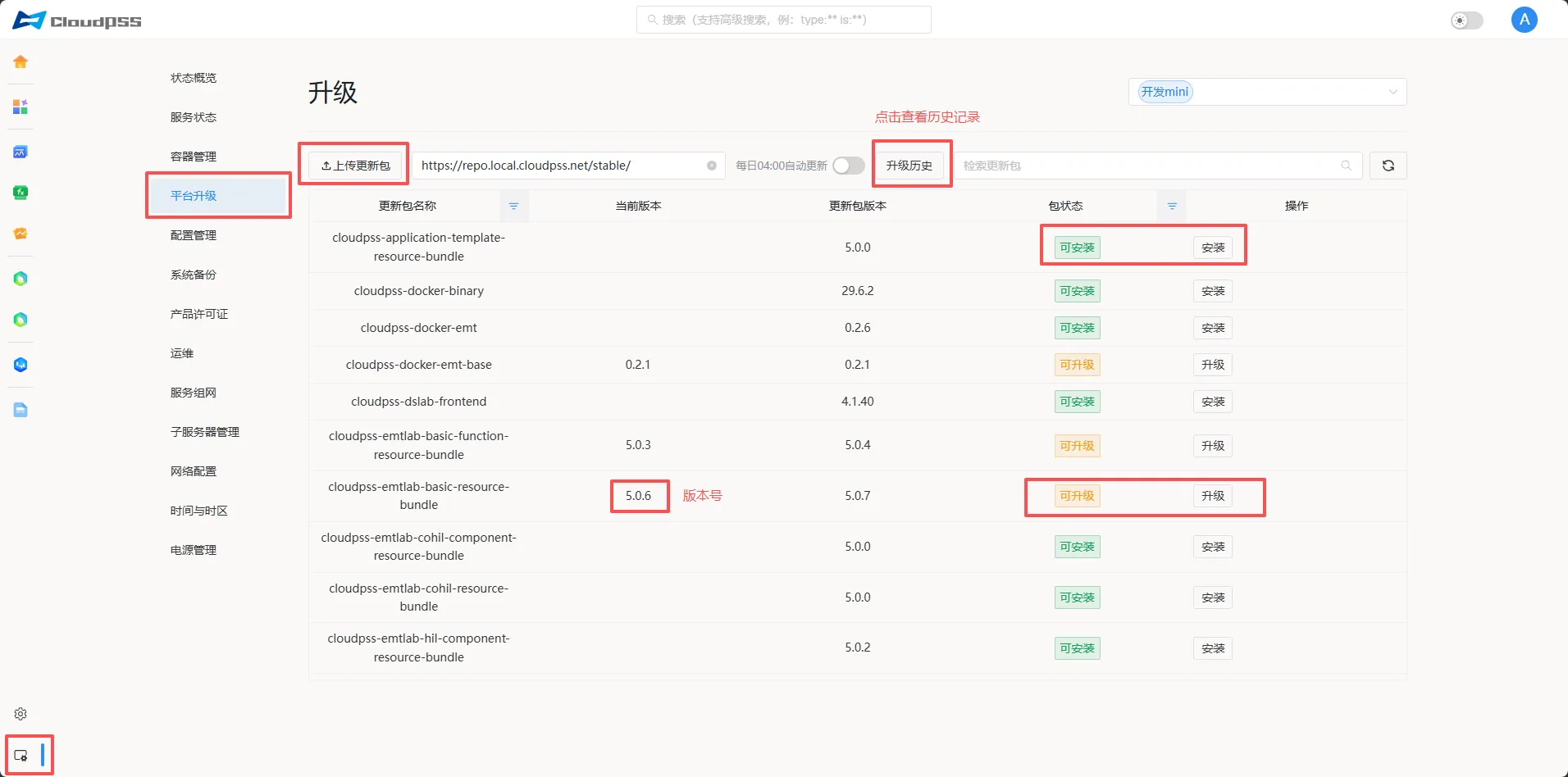This screenshot has height=777, width=1568.
Task: Click the search icon in 检索更新包 field
Action: click(x=1346, y=166)
